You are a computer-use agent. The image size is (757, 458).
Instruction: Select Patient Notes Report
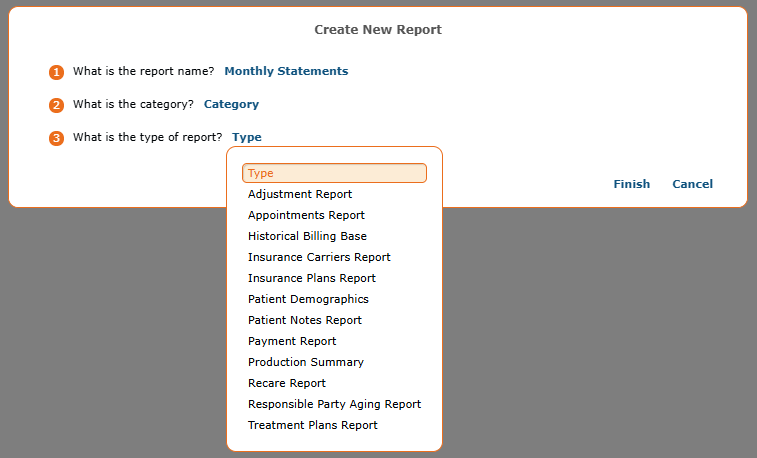(x=305, y=320)
